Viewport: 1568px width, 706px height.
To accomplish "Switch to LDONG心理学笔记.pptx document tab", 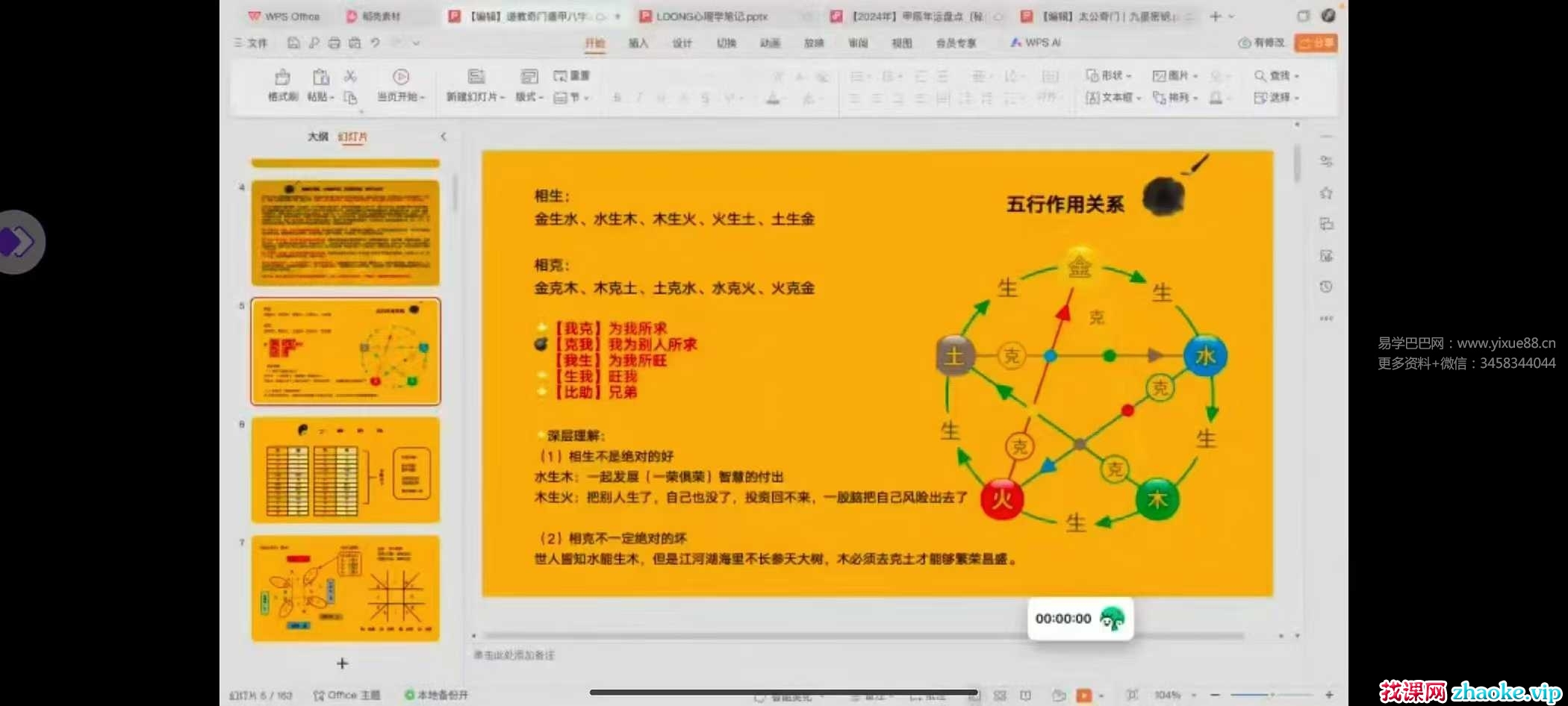I will point(710,16).
